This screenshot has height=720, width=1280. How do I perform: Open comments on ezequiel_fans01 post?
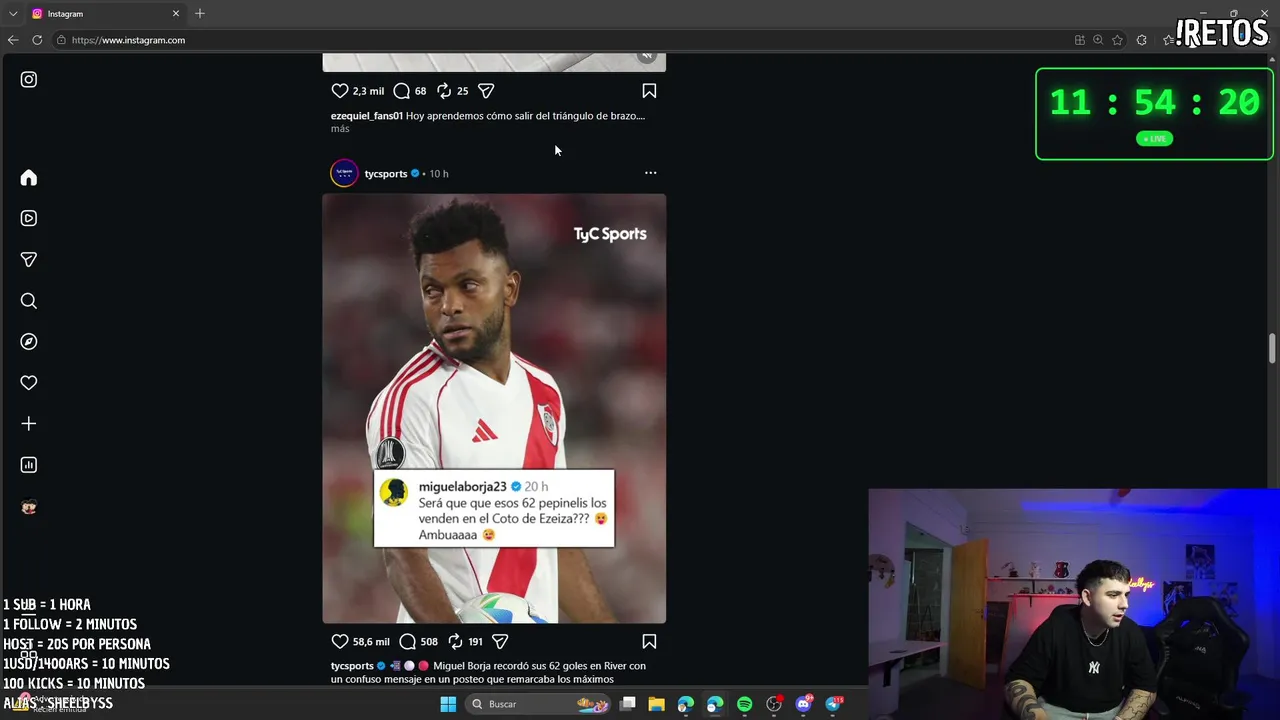(x=401, y=90)
